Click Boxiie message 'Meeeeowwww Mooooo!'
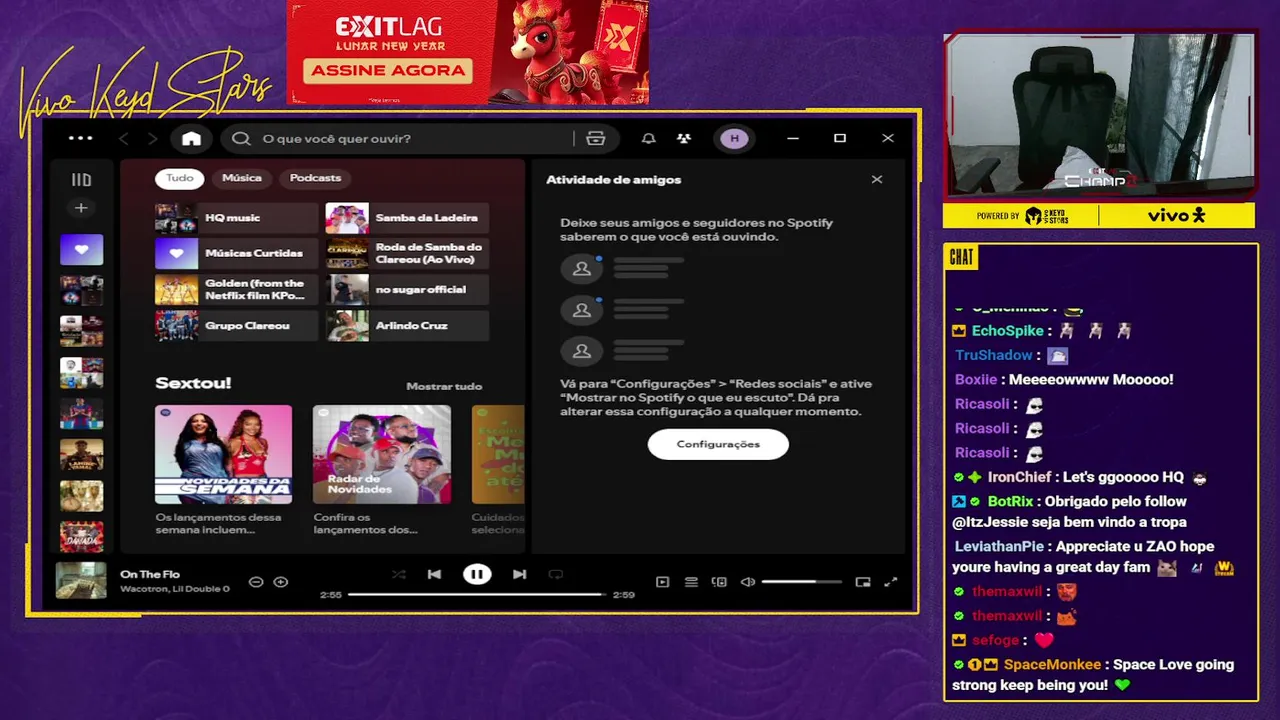Screen dimensions: 1280x720 [x=1091, y=380]
